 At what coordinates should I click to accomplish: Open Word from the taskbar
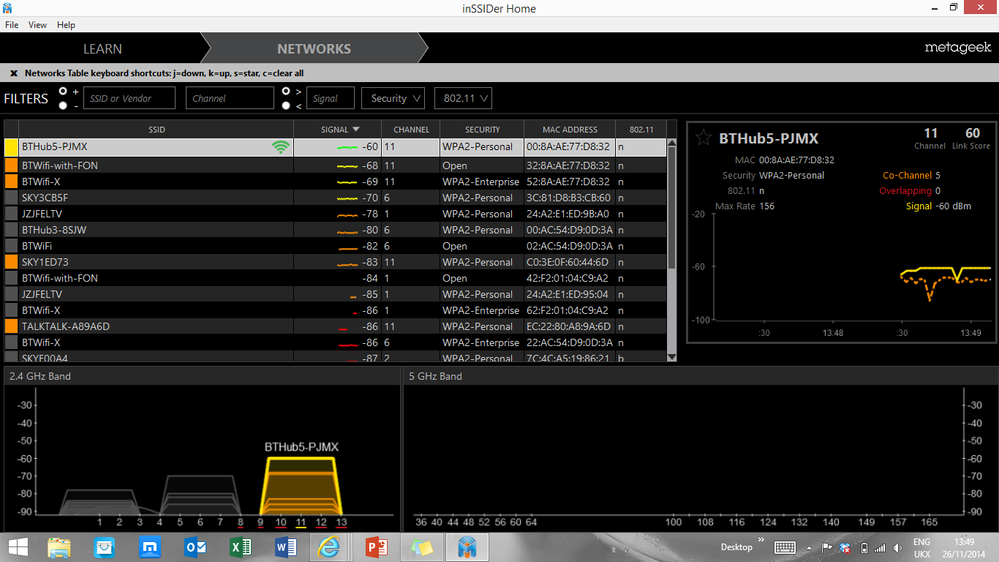click(285, 547)
